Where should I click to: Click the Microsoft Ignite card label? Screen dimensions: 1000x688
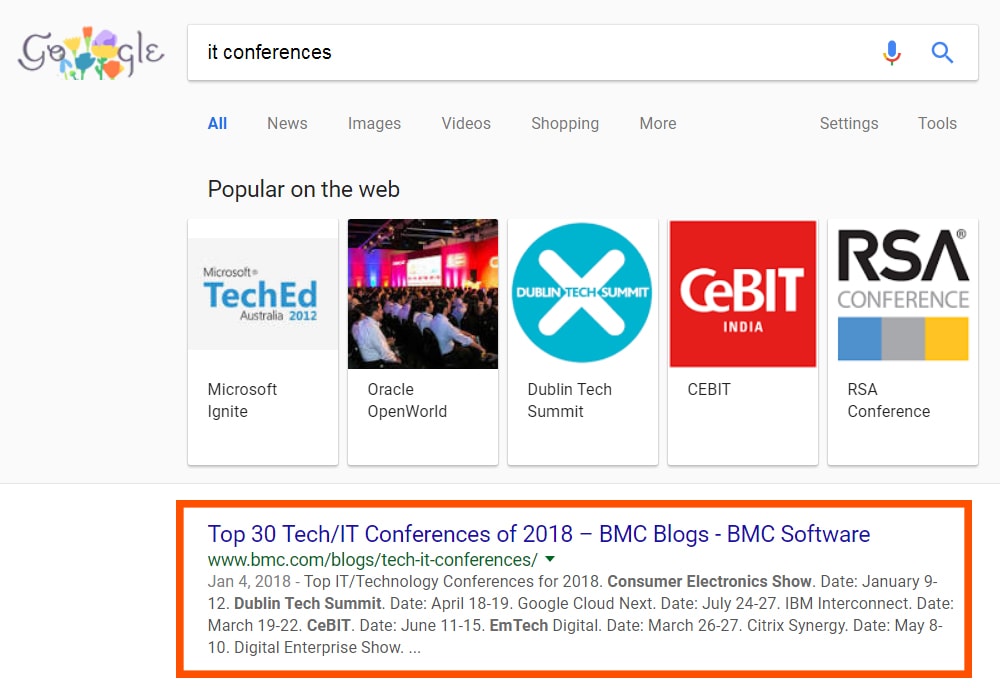click(242, 400)
